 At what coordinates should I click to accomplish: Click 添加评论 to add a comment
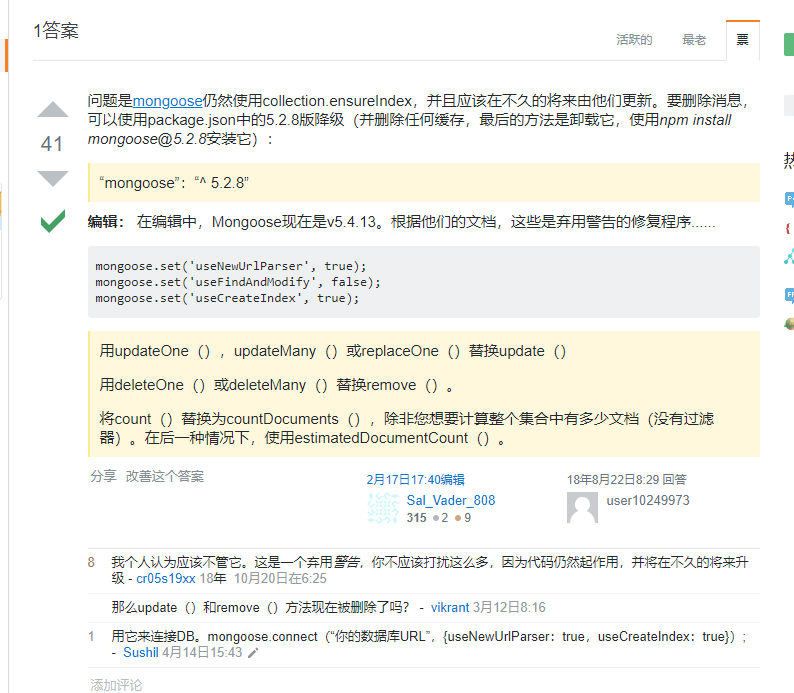116,685
